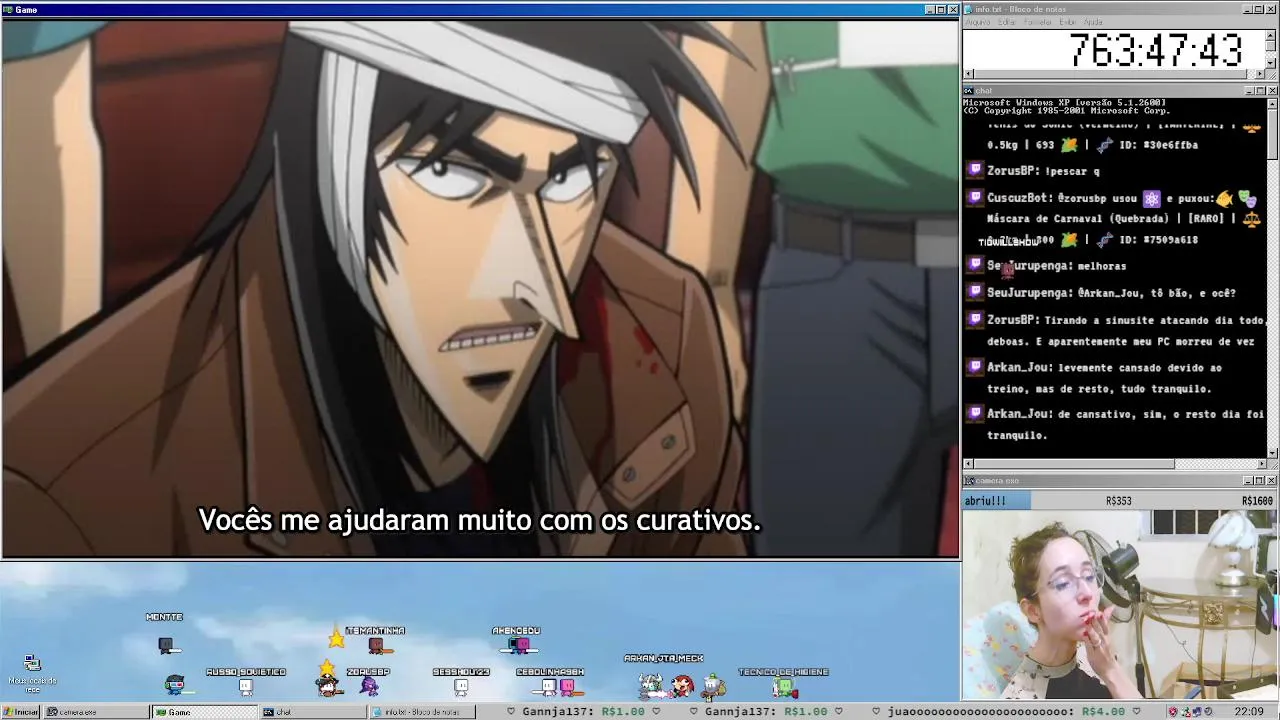Viewport: 1280px width, 720px height.
Task: Click chat horizontal scroll left arrow
Action: click(968, 464)
